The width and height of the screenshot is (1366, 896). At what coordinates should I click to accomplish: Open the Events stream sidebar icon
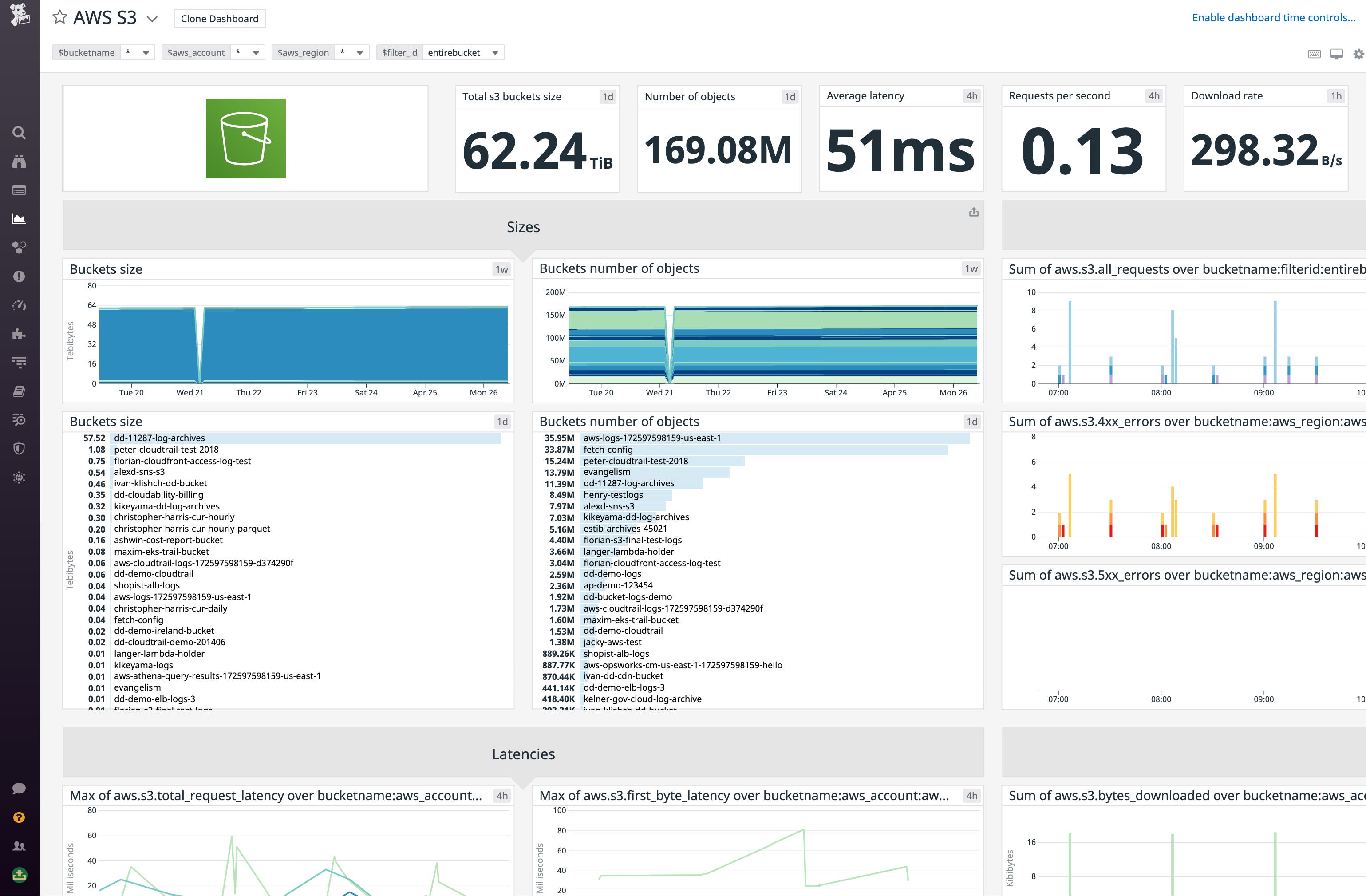tap(20, 190)
